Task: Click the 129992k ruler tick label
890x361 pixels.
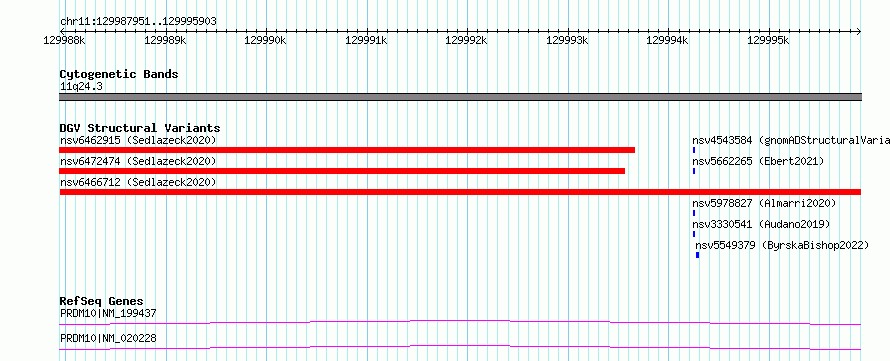Action: point(467,40)
